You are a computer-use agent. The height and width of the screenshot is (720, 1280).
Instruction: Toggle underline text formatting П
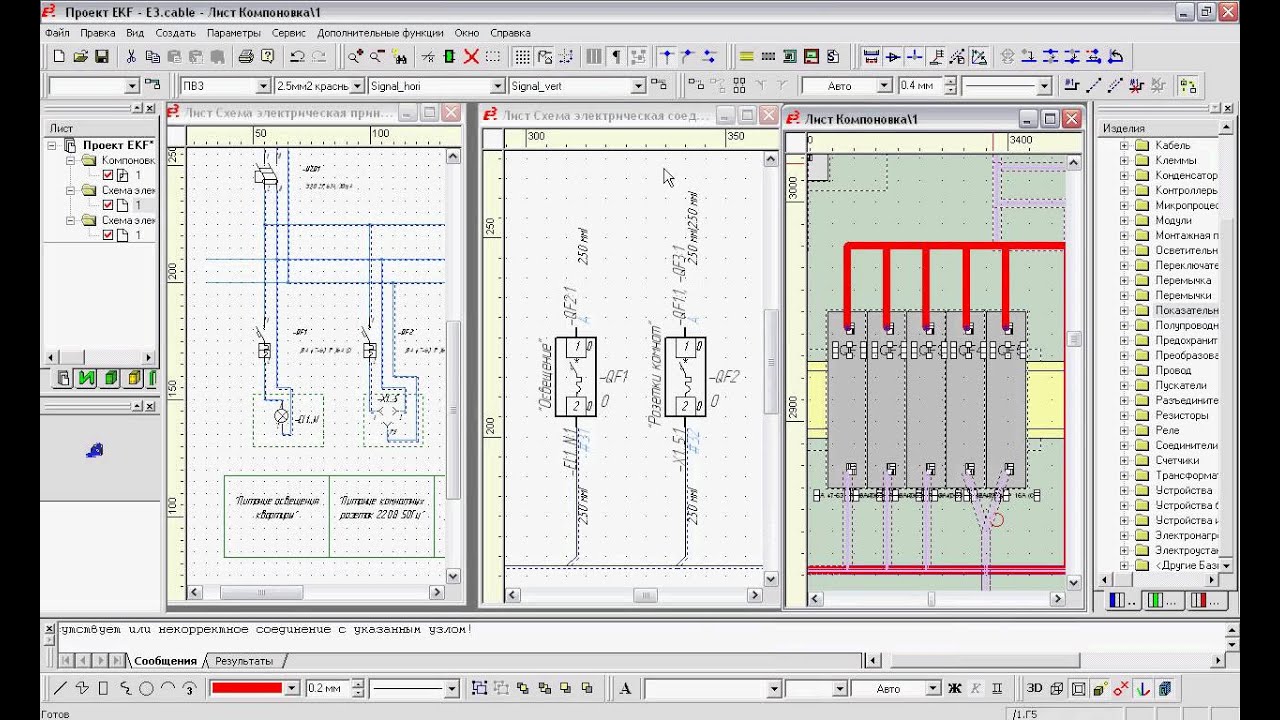(x=997, y=688)
